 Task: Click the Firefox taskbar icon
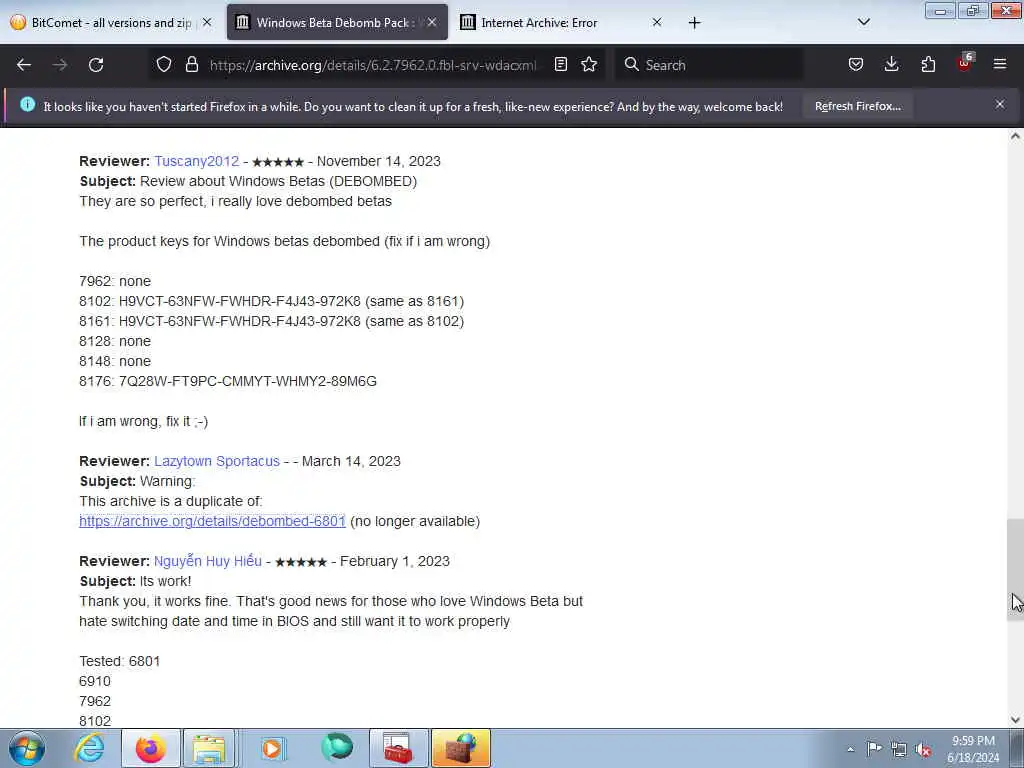point(150,748)
